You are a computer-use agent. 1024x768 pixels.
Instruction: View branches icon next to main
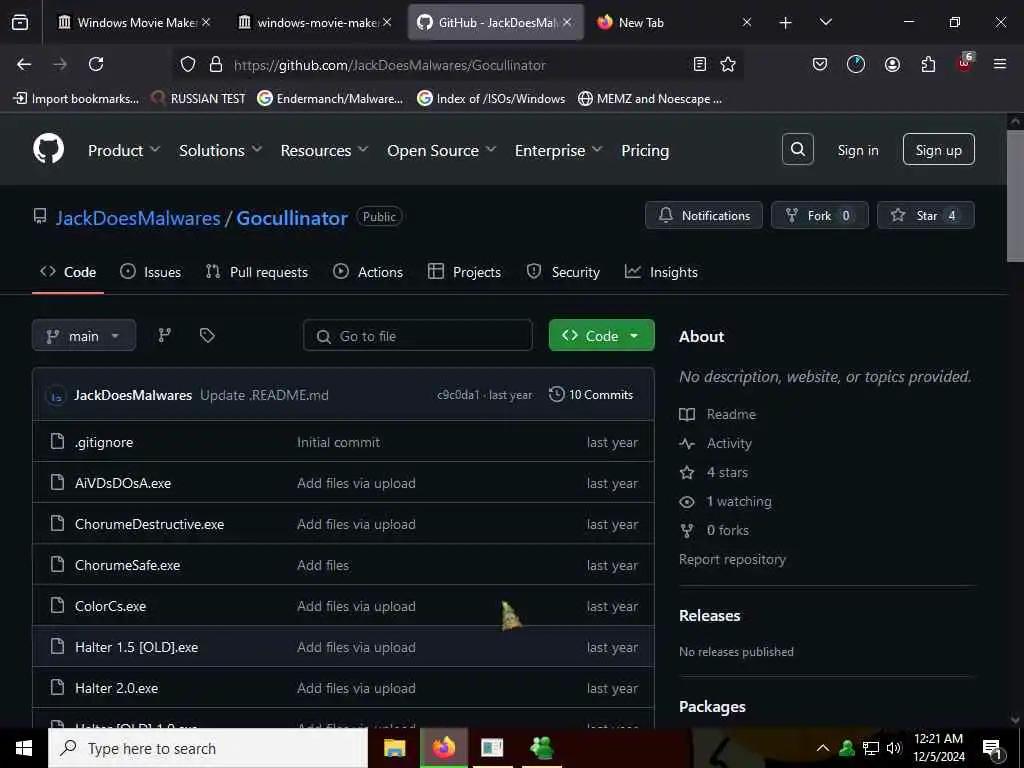coord(165,336)
